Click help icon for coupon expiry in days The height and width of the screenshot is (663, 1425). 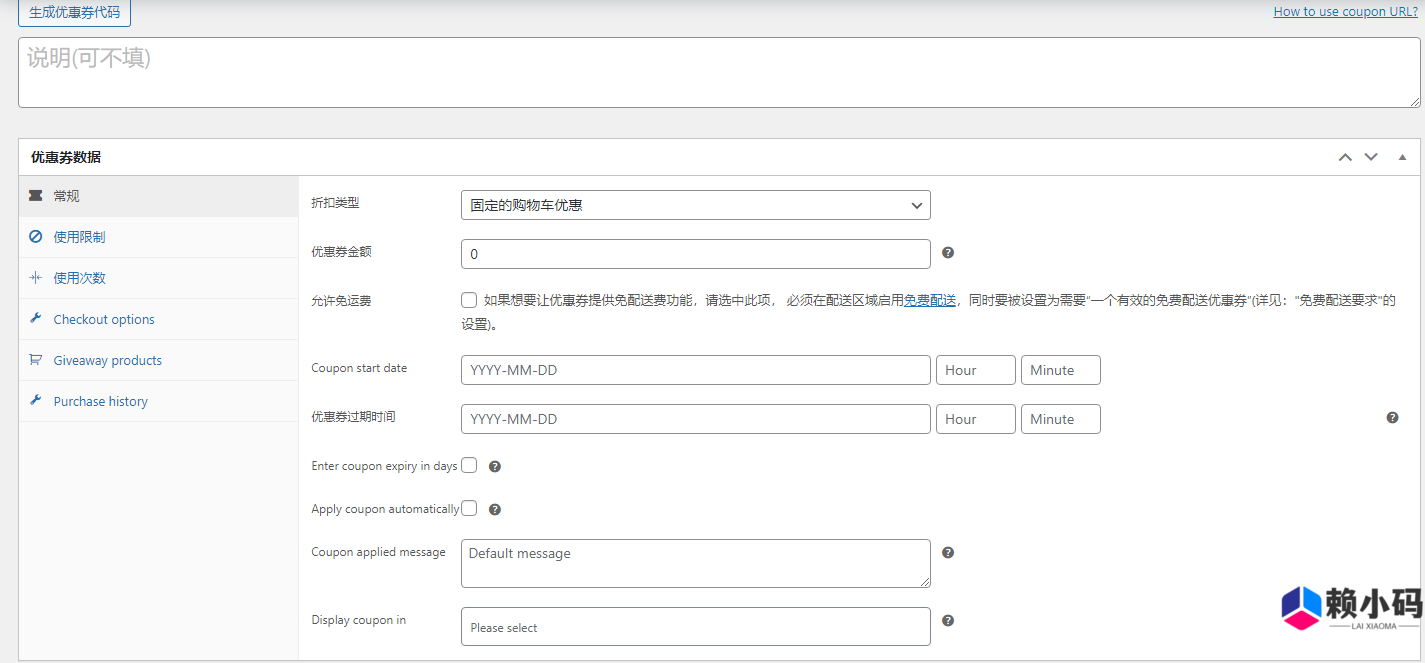(x=494, y=466)
